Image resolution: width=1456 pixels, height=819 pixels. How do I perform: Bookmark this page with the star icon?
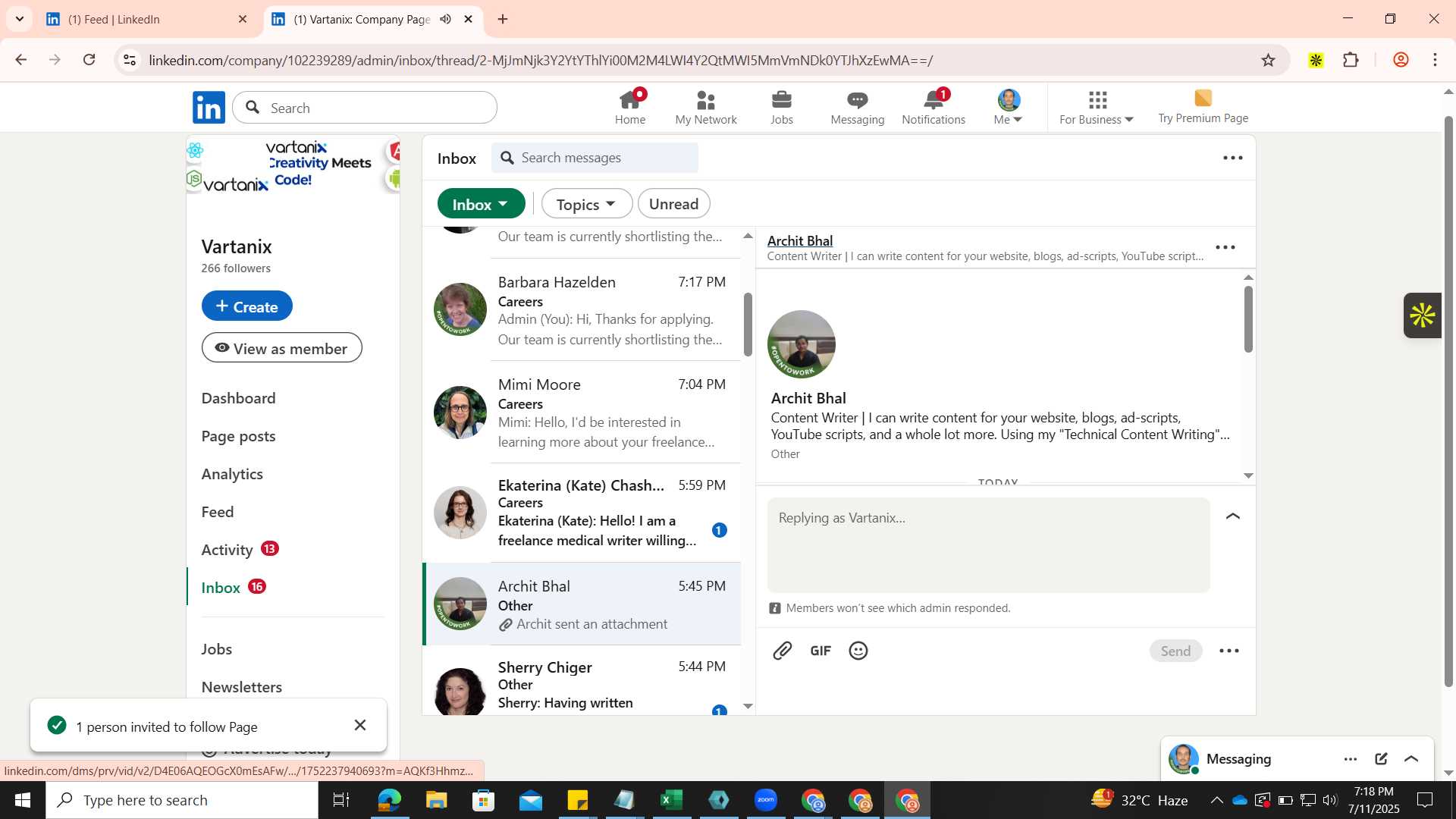1268,60
